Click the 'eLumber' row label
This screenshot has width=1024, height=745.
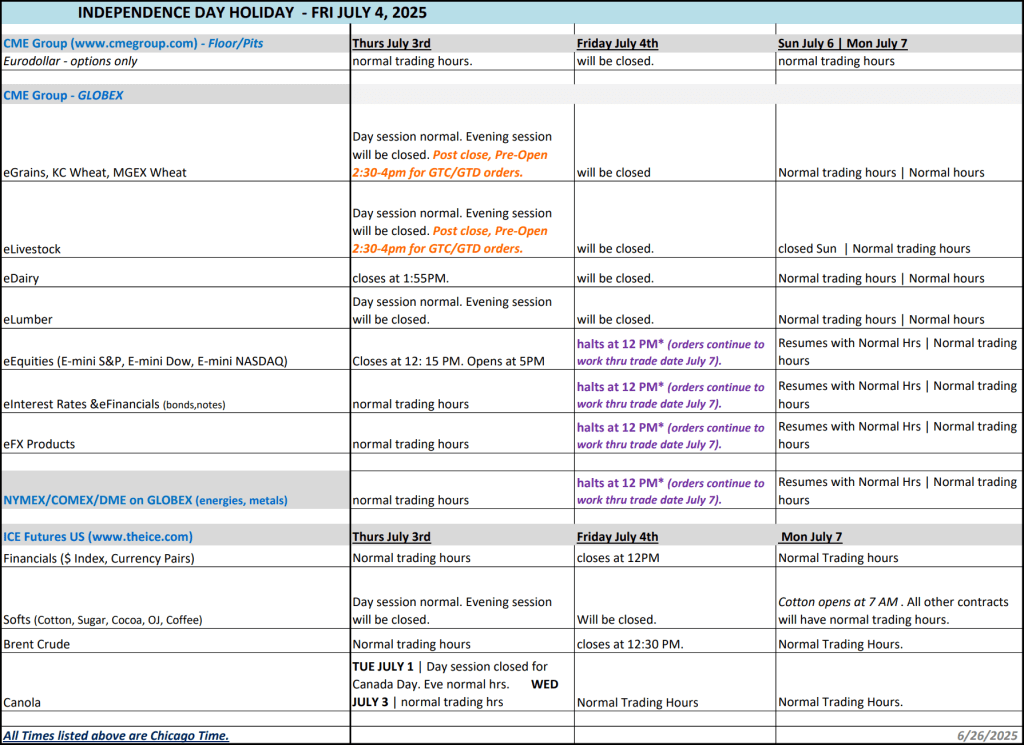tap(27, 319)
